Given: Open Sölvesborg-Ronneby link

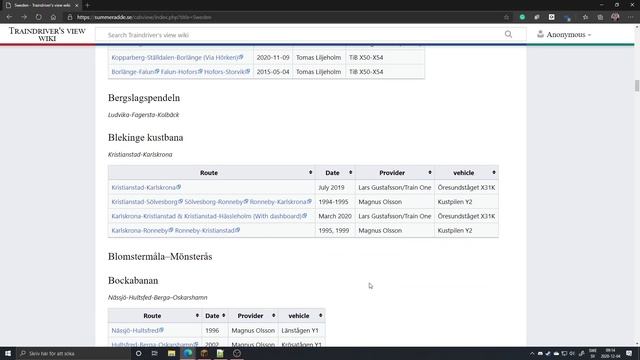Looking at the screenshot, I should coord(216,202).
